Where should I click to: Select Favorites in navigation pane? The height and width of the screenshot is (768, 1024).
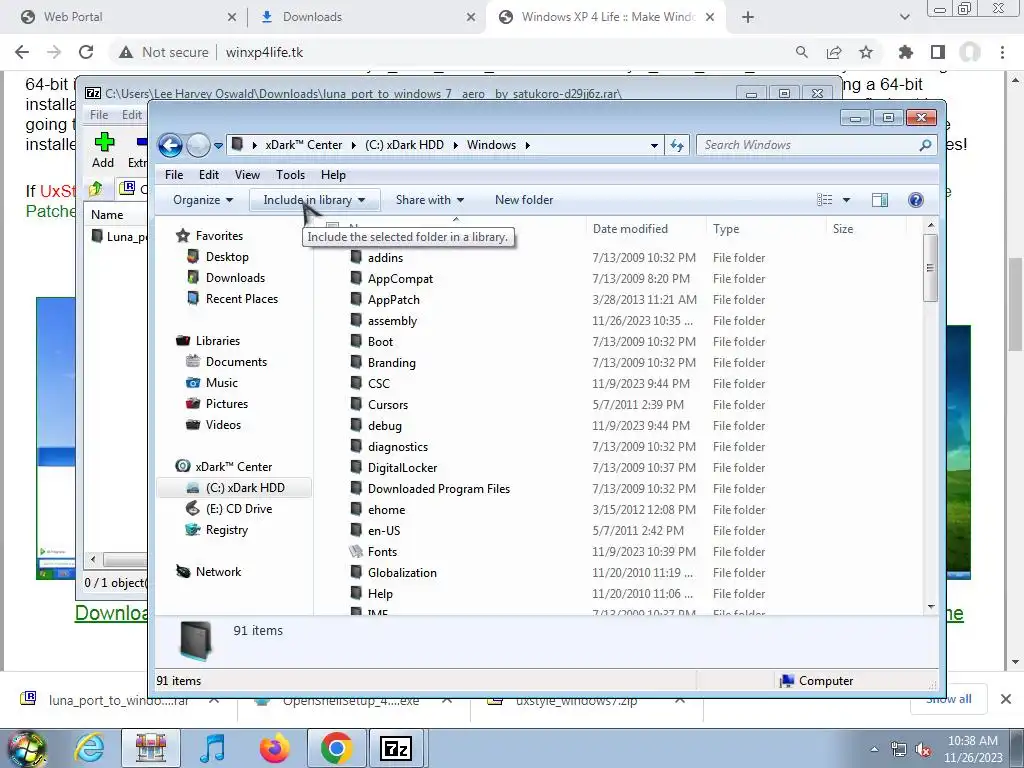point(219,236)
